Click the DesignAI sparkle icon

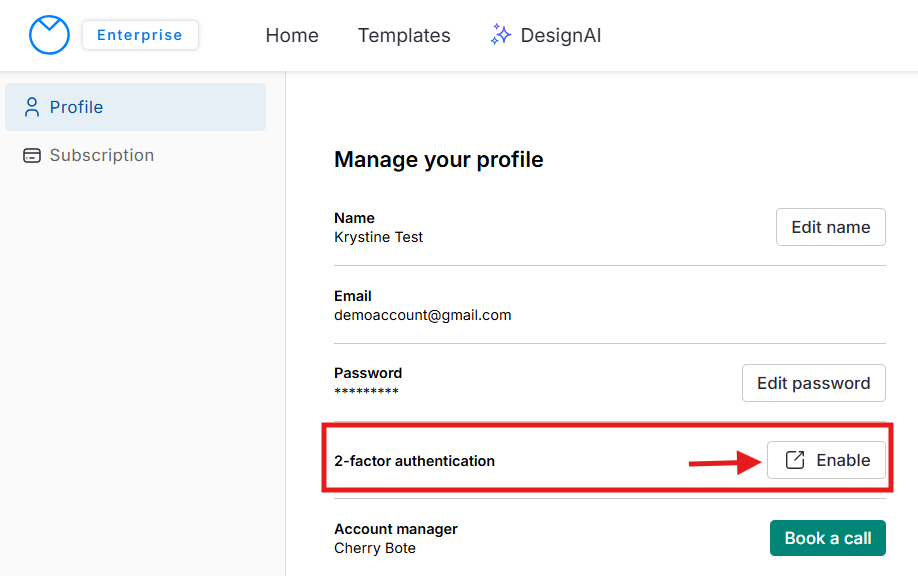click(x=500, y=35)
